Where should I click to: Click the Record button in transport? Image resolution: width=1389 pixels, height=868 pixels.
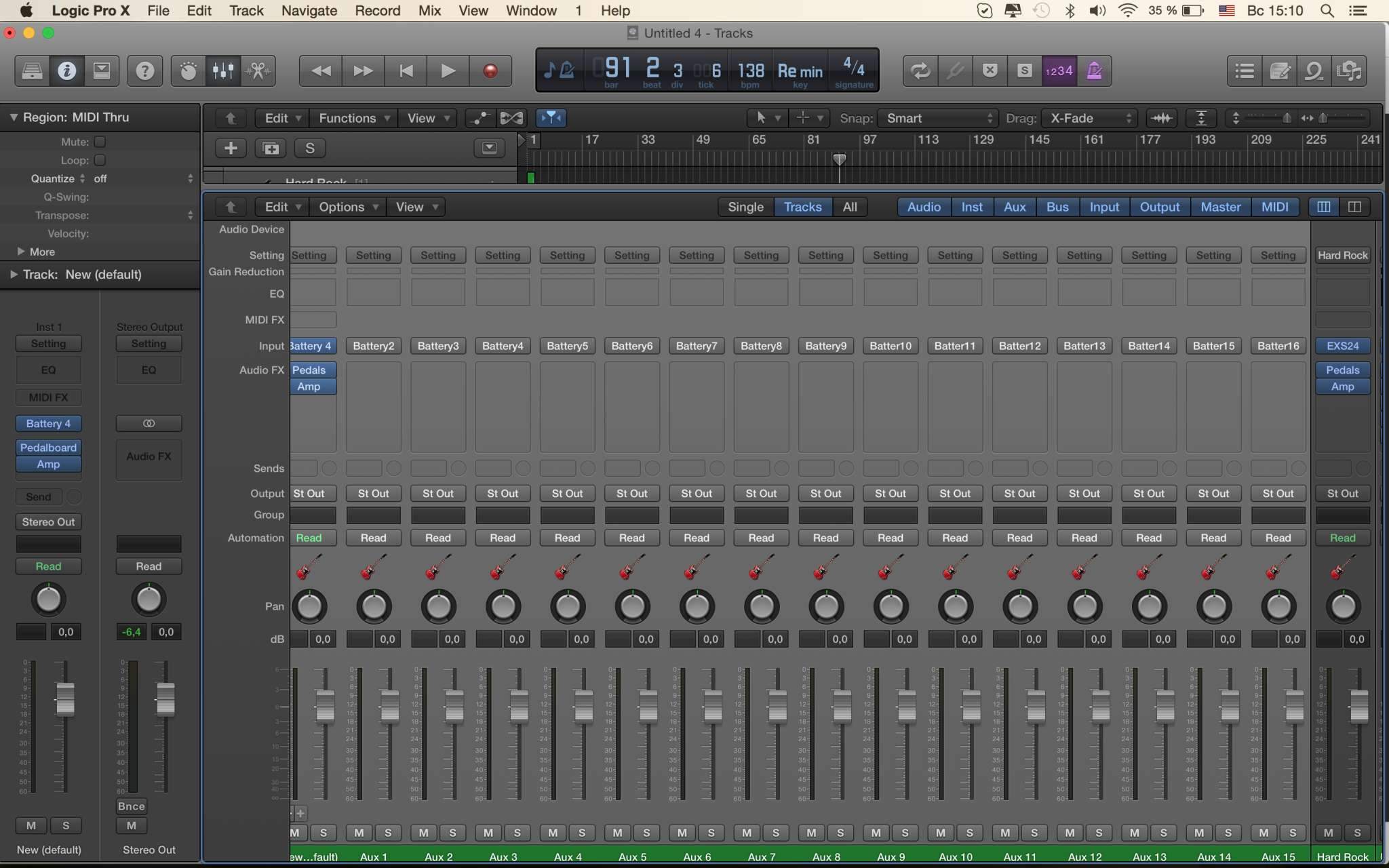point(490,71)
